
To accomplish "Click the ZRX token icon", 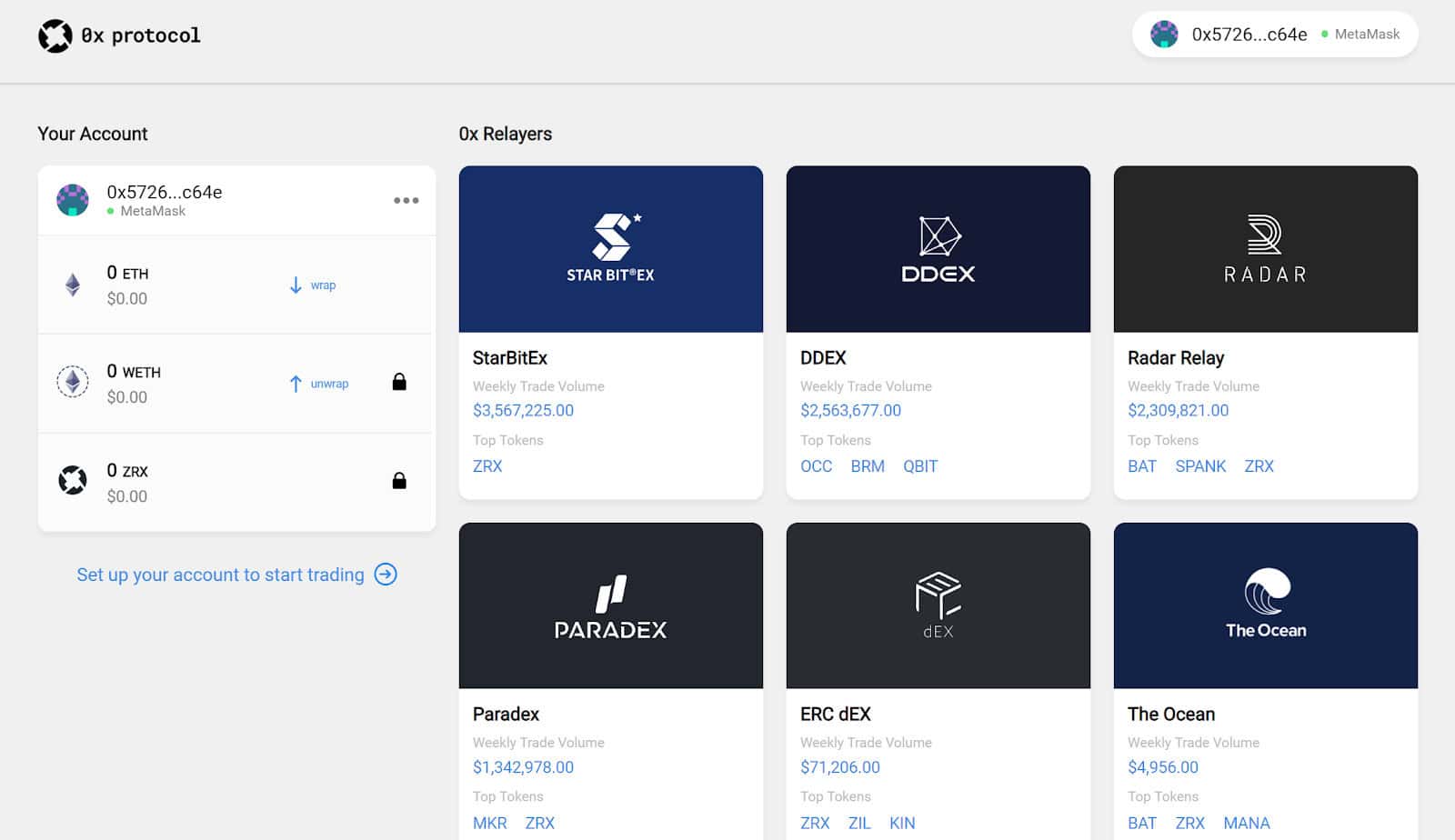I will point(73,480).
